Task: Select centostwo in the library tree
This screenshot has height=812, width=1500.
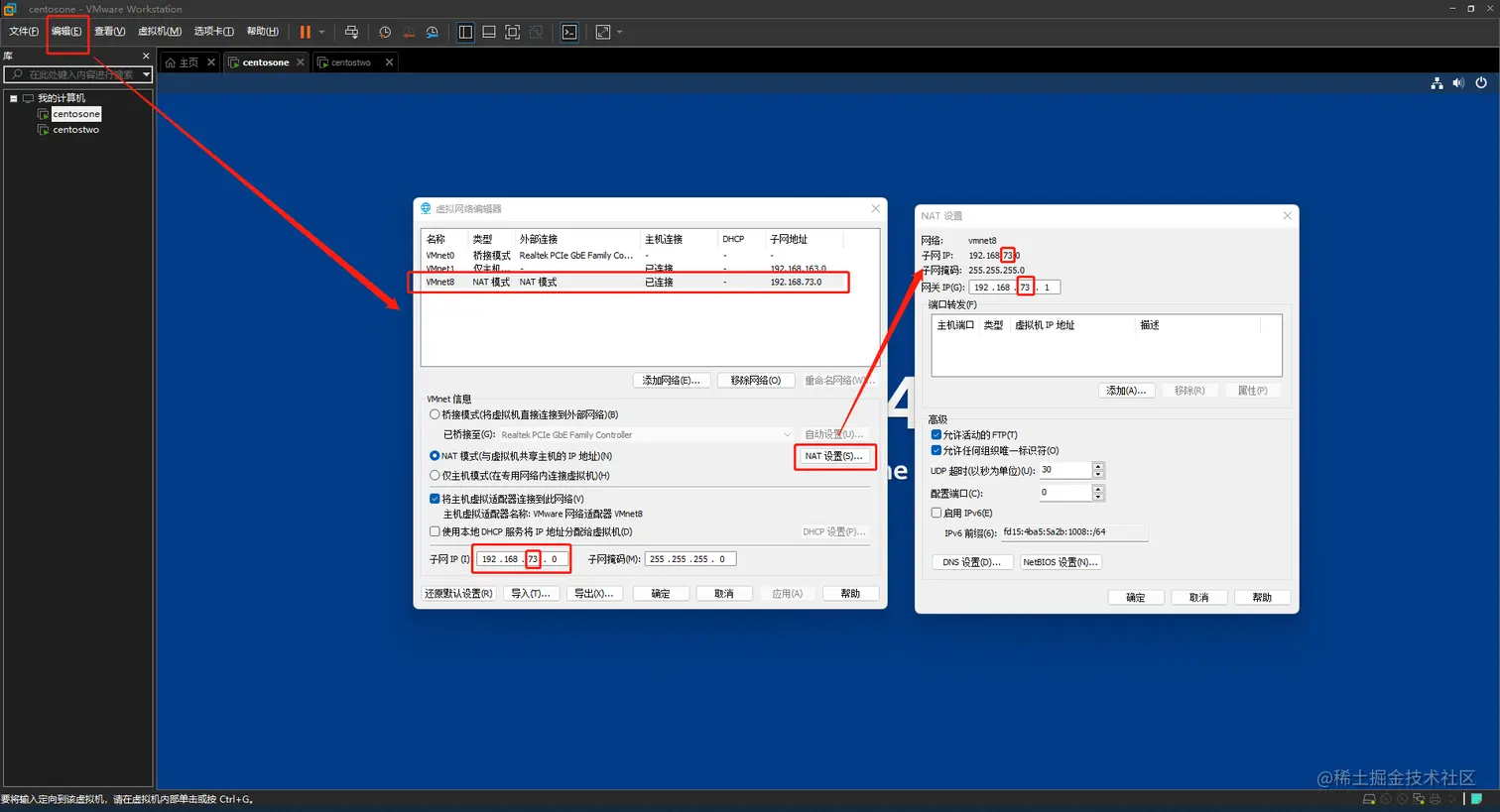Action: pos(75,130)
